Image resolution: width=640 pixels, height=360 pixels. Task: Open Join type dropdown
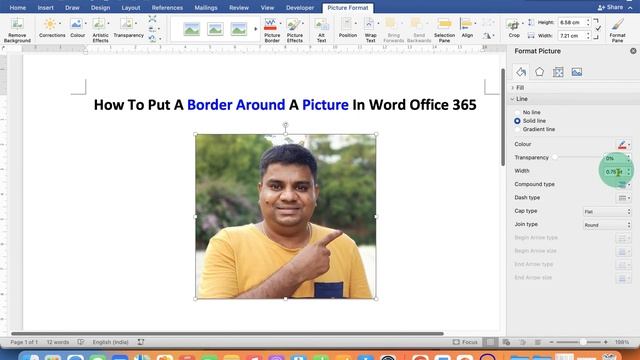point(607,225)
